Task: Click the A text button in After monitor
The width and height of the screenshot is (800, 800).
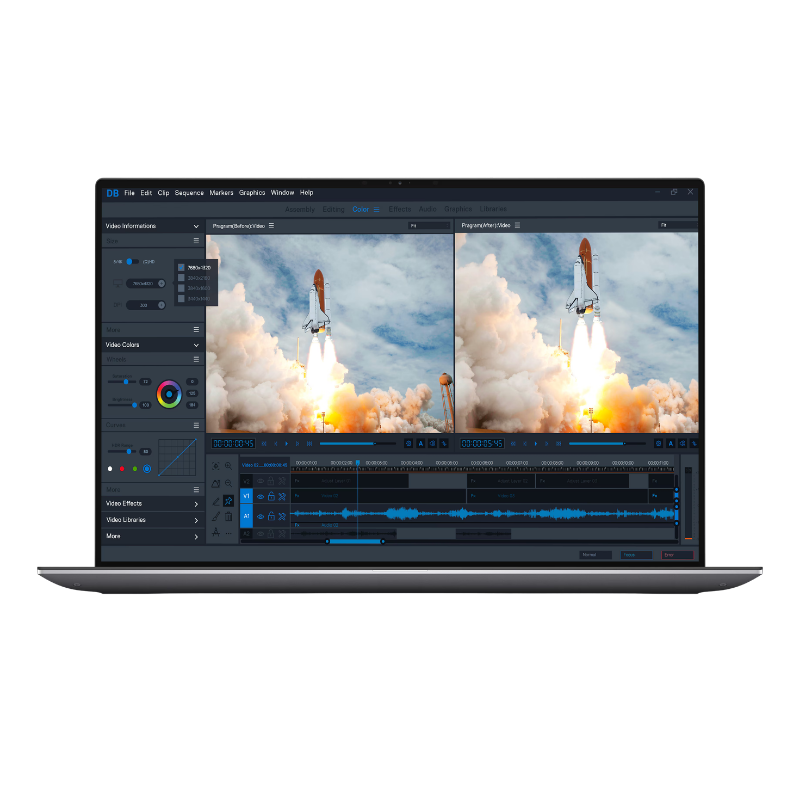Action: 671,443
